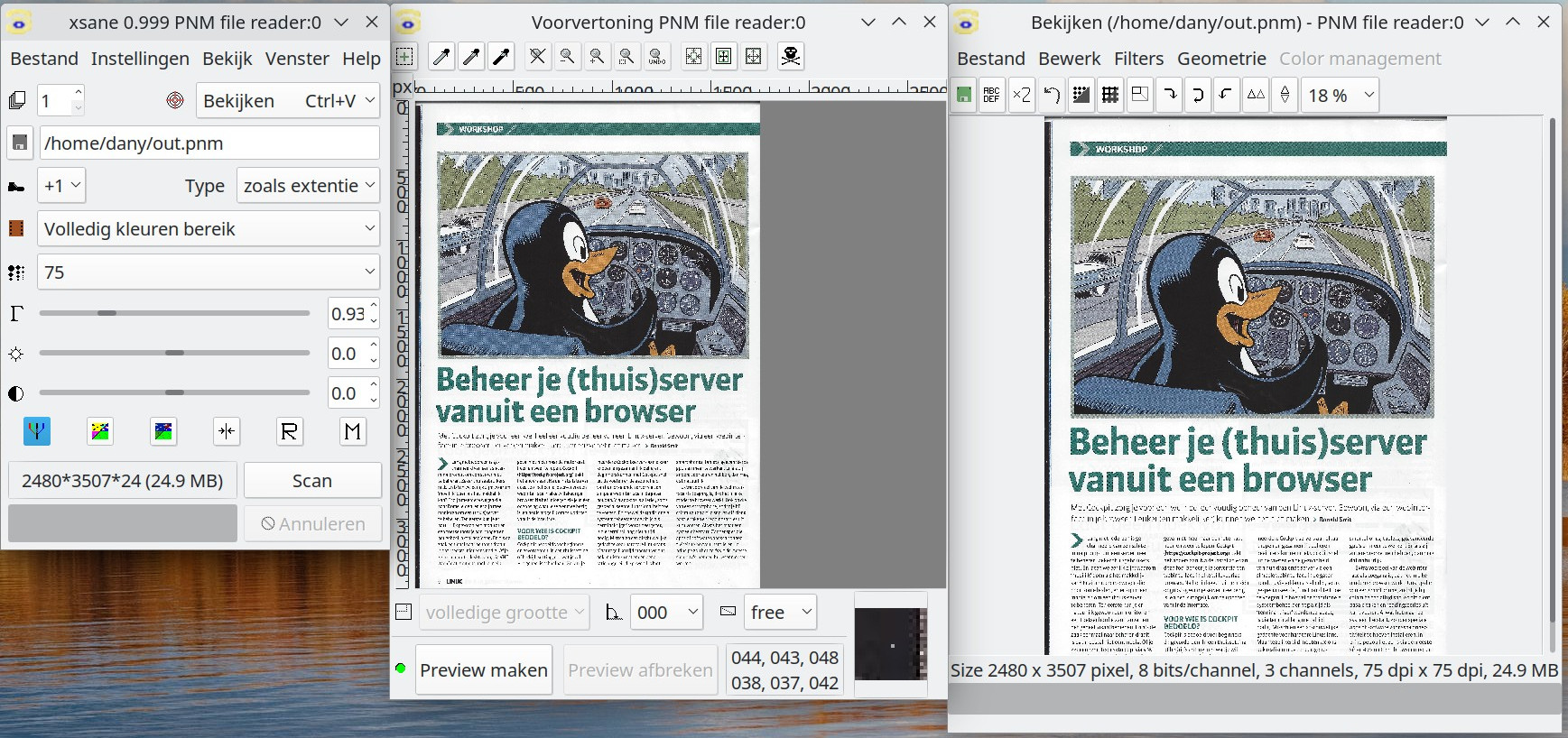Toggle the negative/color invert image icon

[100, 431]
